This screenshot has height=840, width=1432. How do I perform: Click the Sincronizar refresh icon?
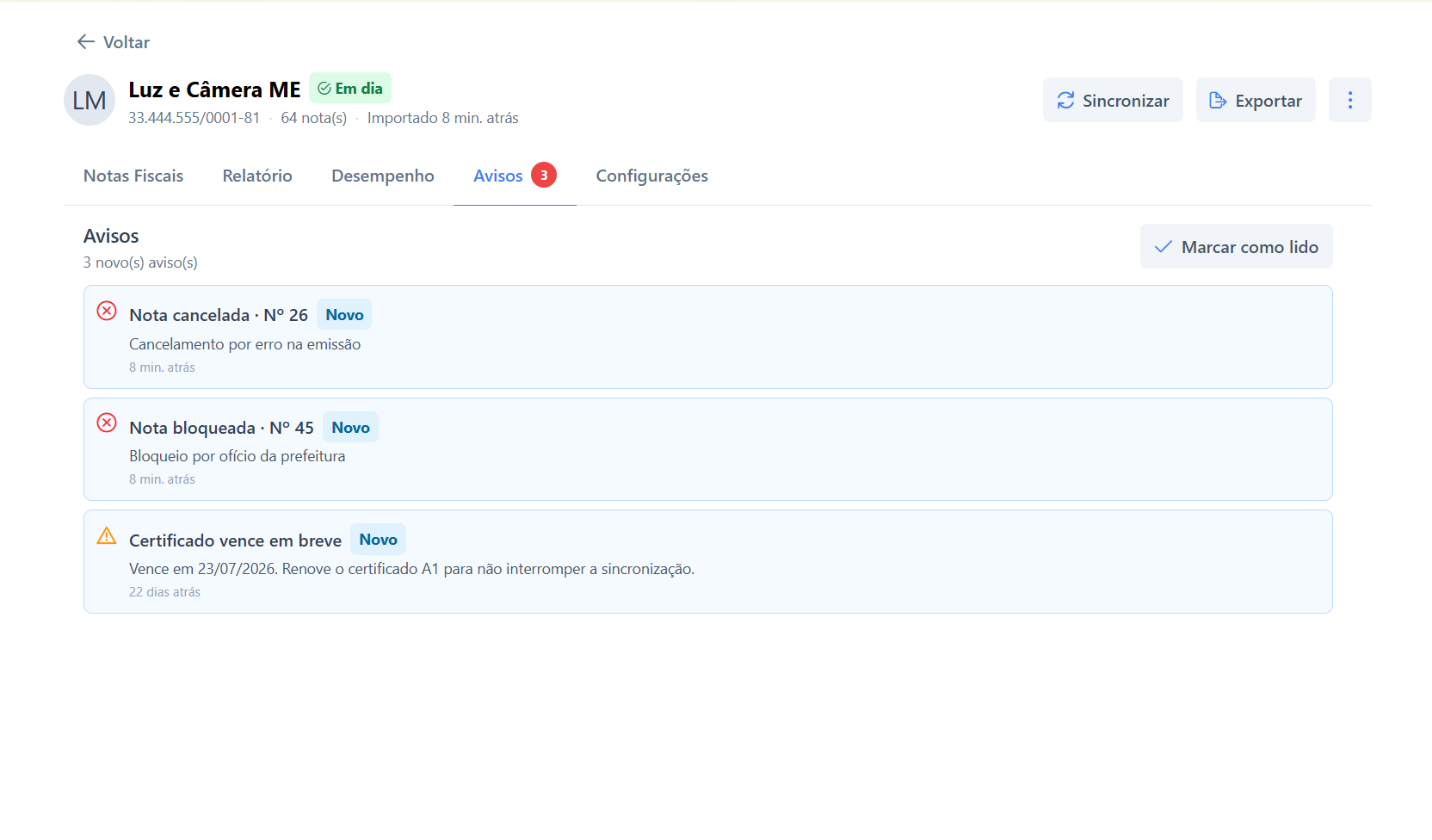1065,101
